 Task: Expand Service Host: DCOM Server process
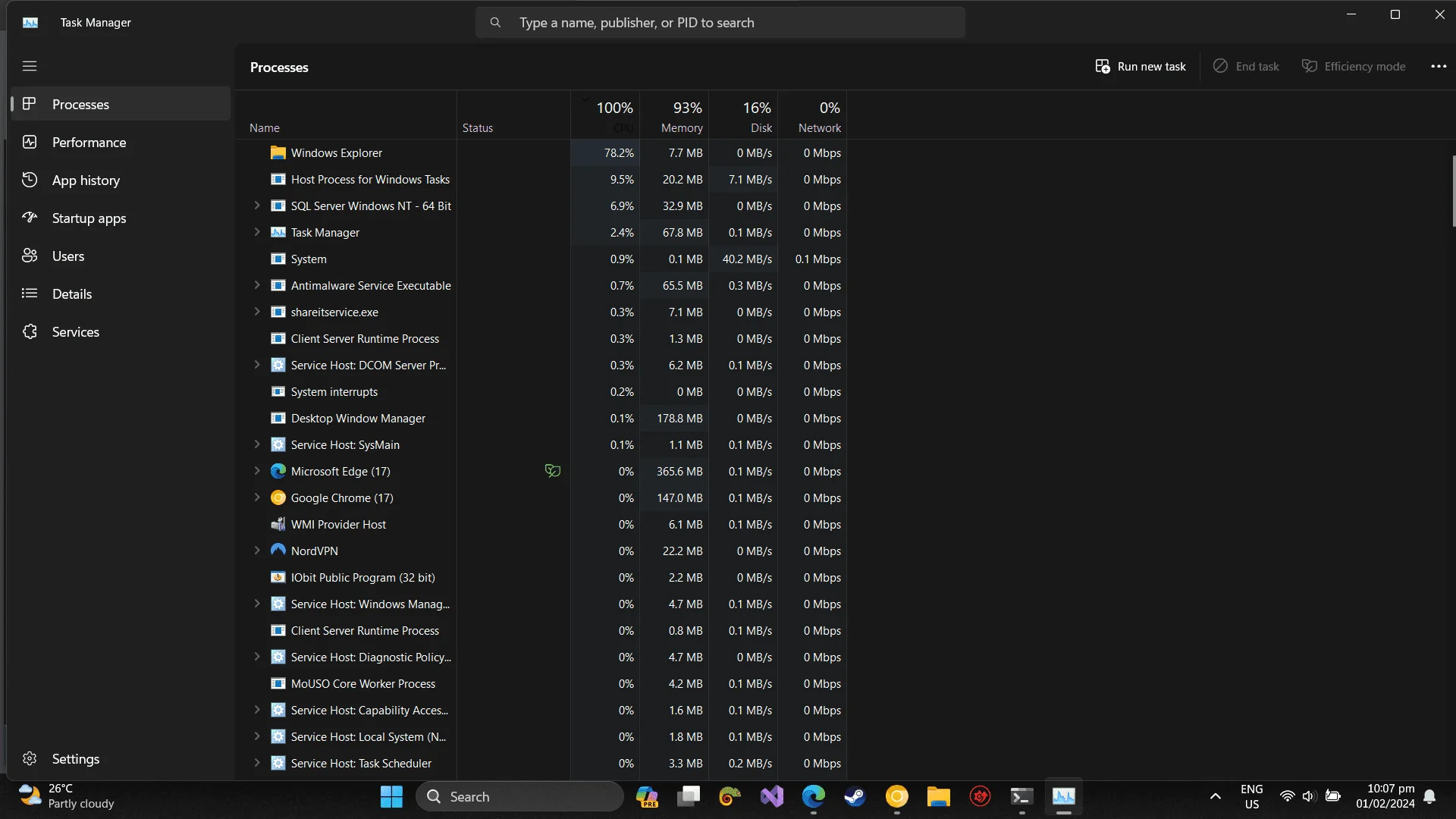click(257, 365)
